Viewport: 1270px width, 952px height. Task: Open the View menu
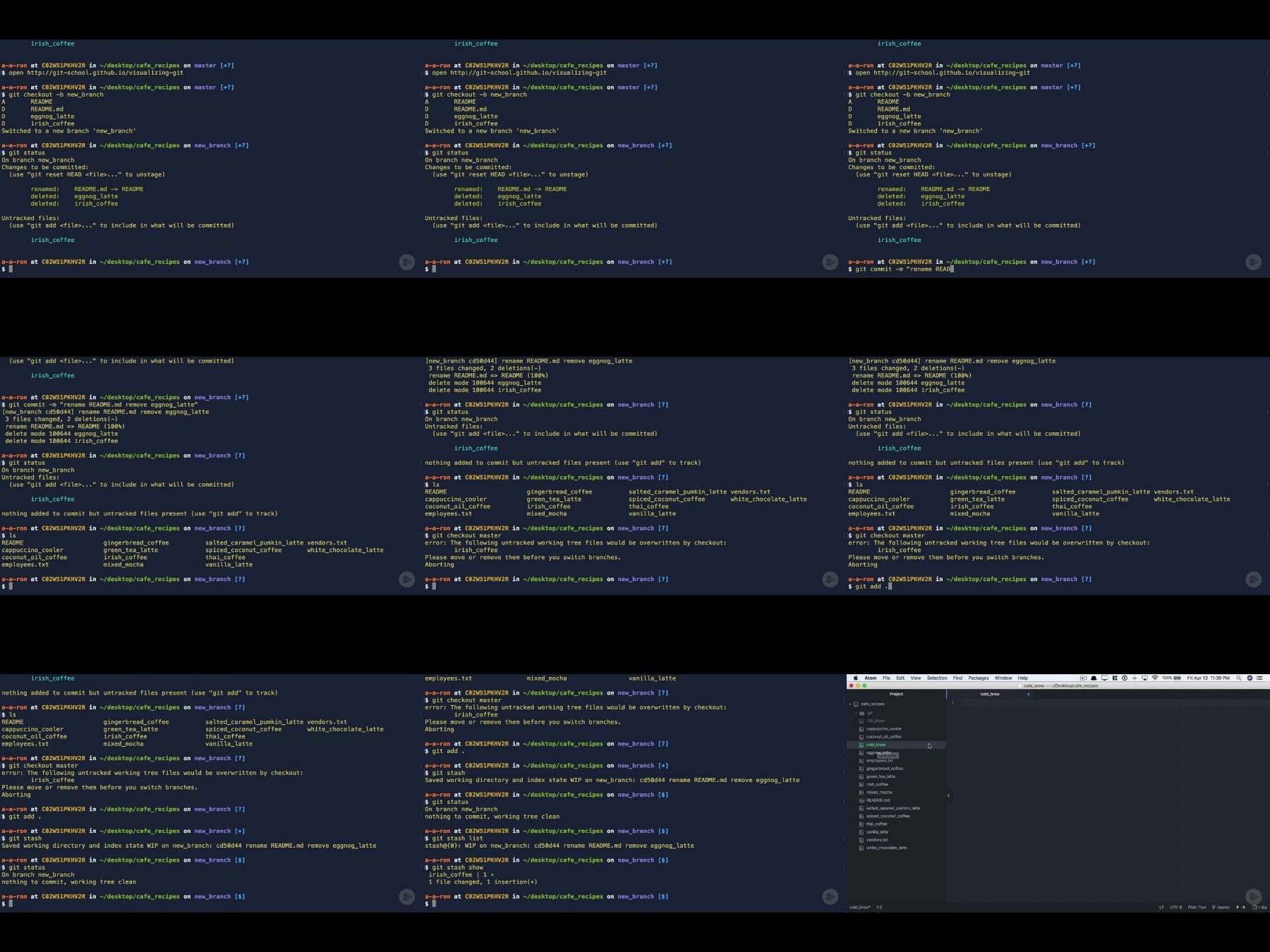916,678
